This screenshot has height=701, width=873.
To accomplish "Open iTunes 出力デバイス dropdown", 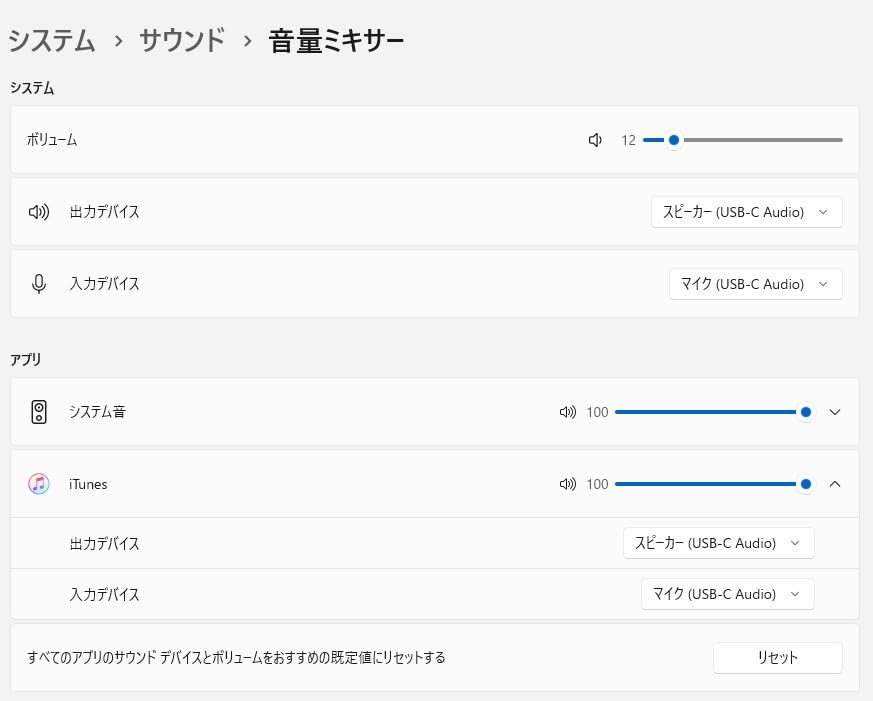I will coord(718,543).
